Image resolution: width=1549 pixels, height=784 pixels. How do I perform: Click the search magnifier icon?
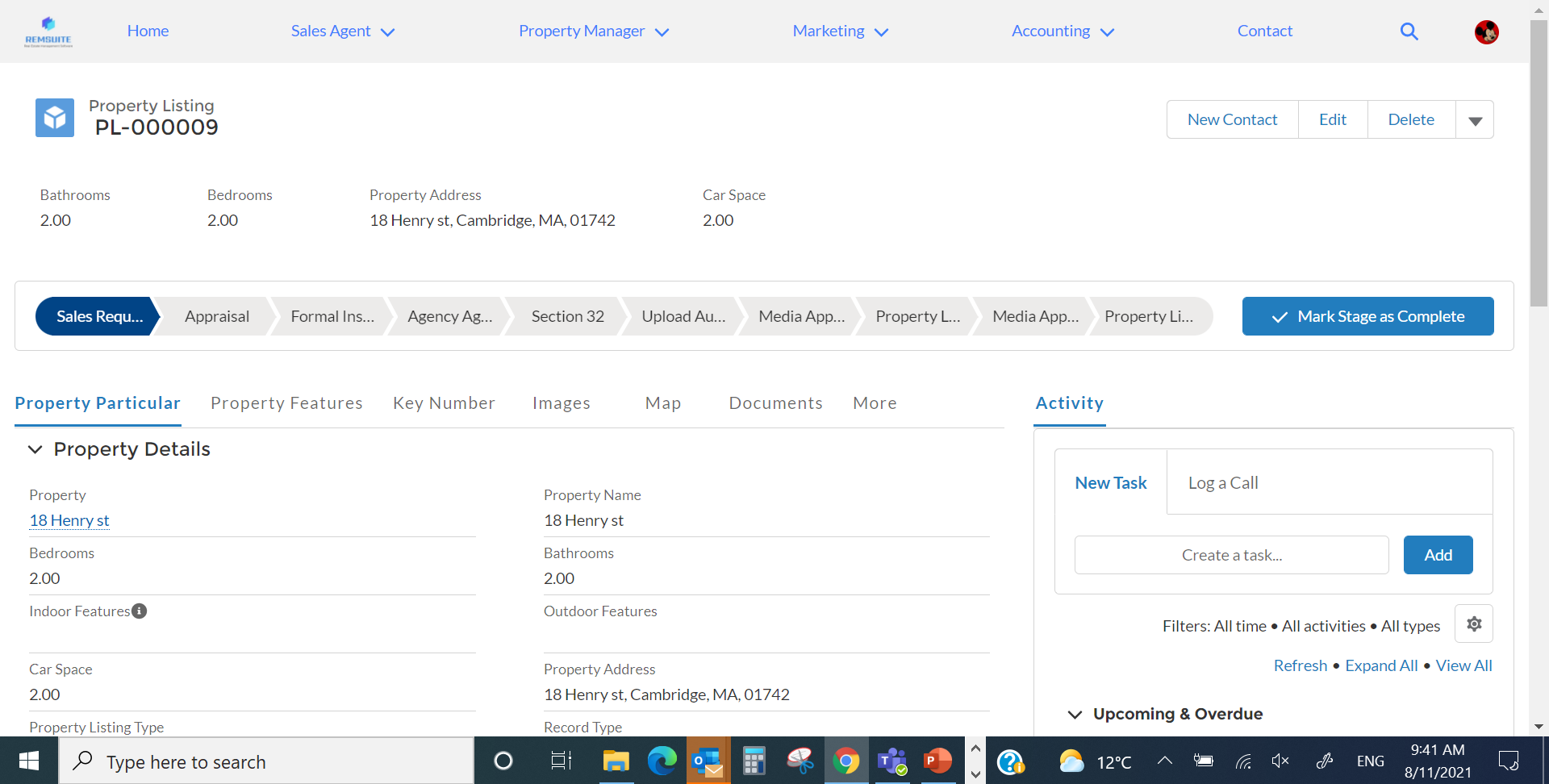tap(1409, 31)
